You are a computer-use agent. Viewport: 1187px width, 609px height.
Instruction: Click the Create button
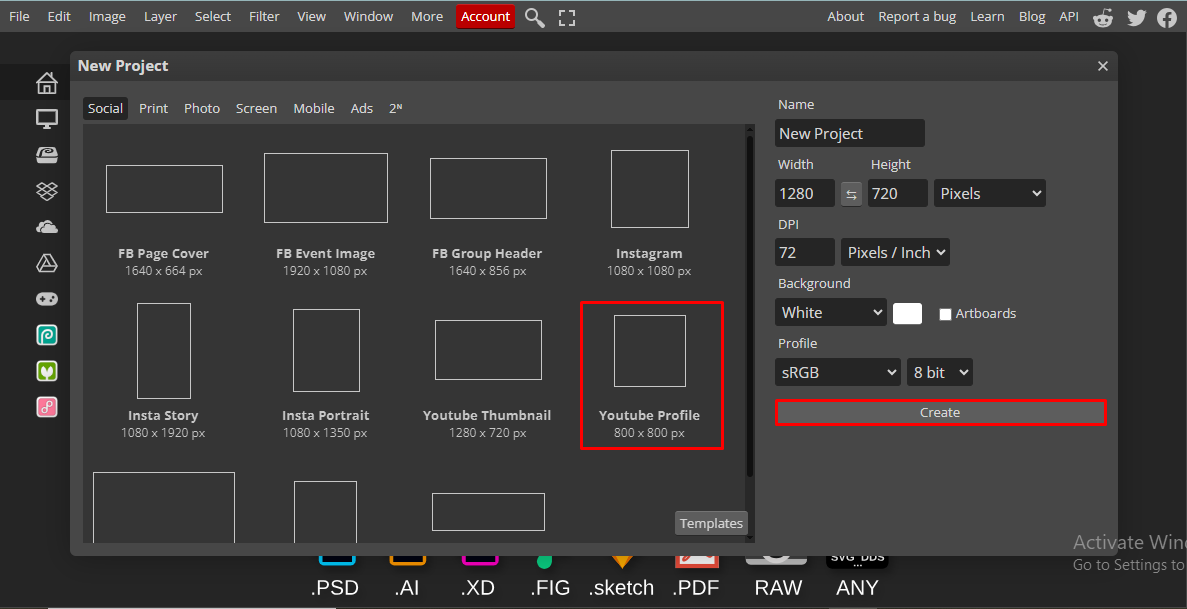pos(940,412)
